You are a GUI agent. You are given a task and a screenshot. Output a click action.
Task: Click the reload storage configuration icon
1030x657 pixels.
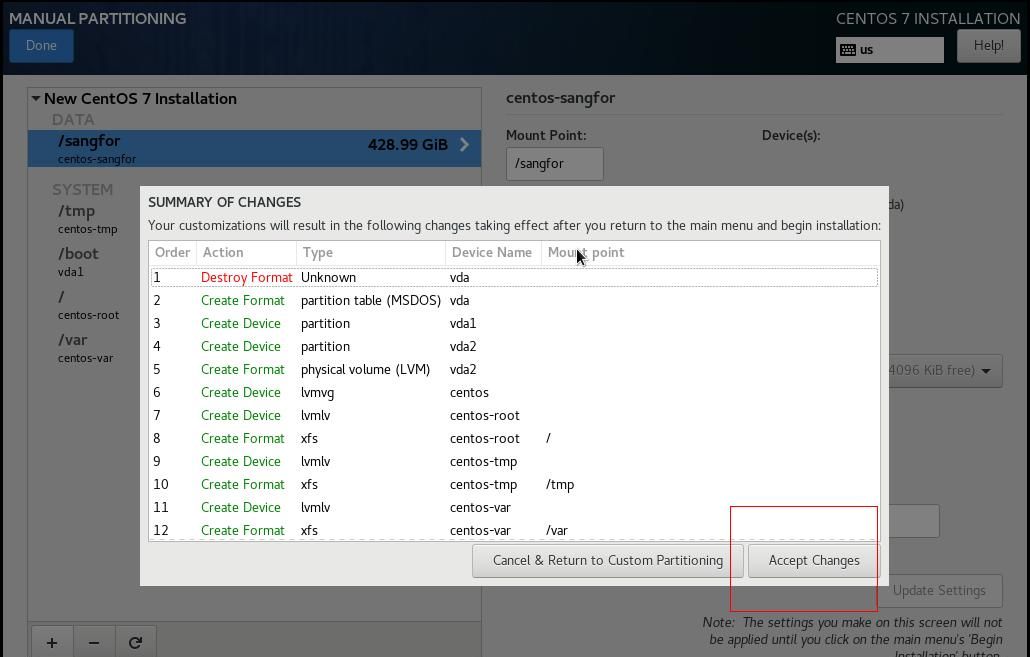[x=135, y=642]
